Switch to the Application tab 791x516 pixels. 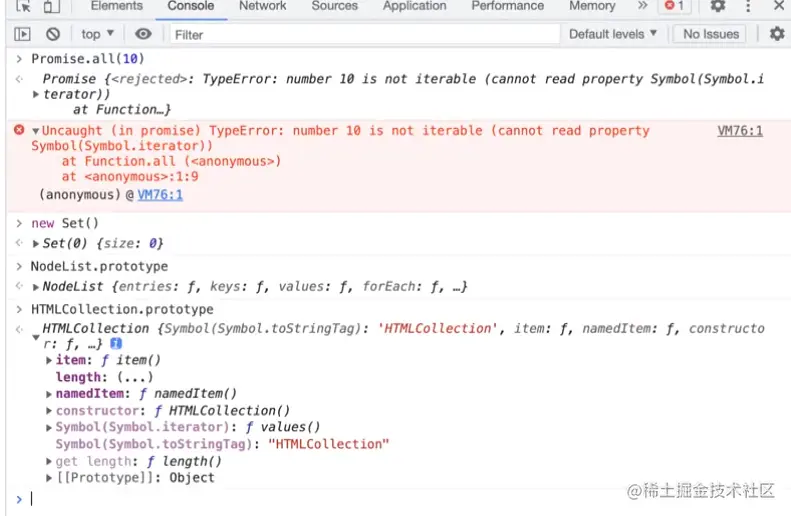[x=414, y=6]
